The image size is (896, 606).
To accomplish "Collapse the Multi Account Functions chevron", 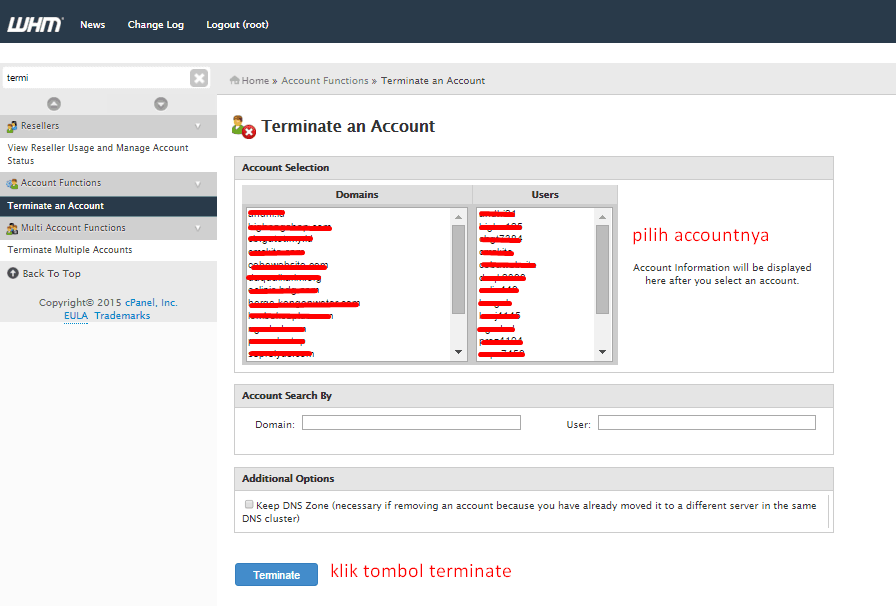I will tap(198, 228).
